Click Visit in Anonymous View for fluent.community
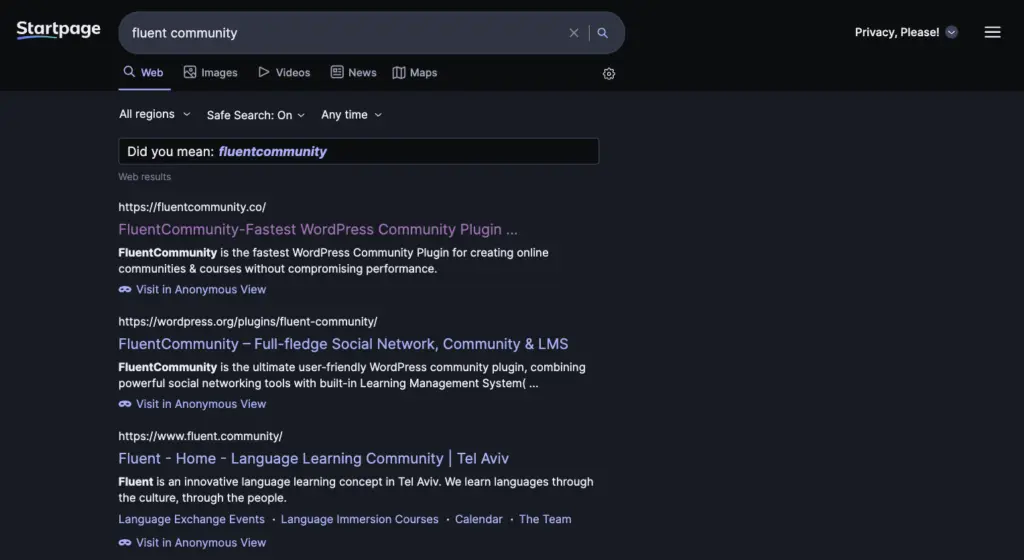 pos(200,542)
